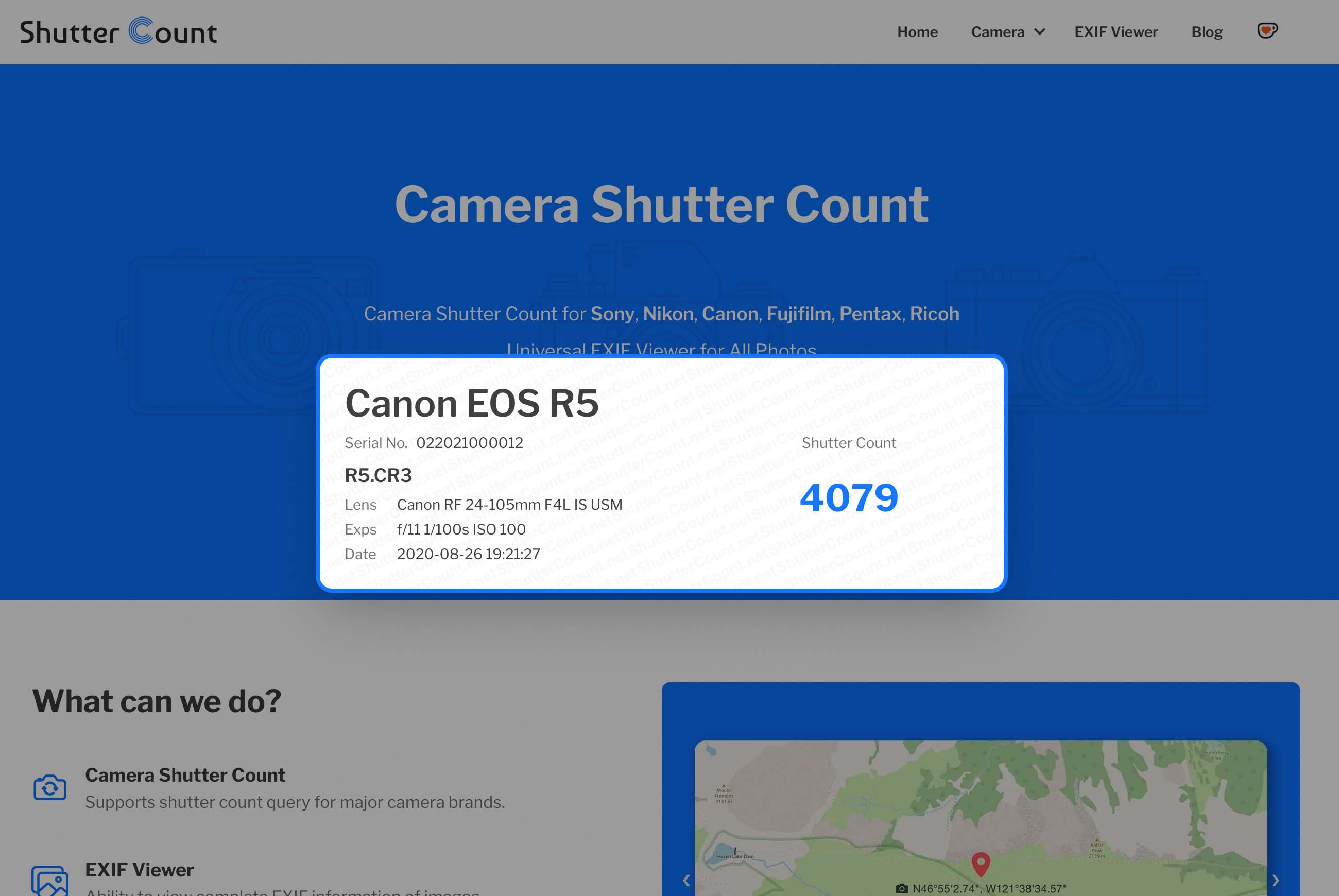Click the camera icon beside GPS coordinates
This screenshot has height=896, width=1339.
tap(901, 889)
